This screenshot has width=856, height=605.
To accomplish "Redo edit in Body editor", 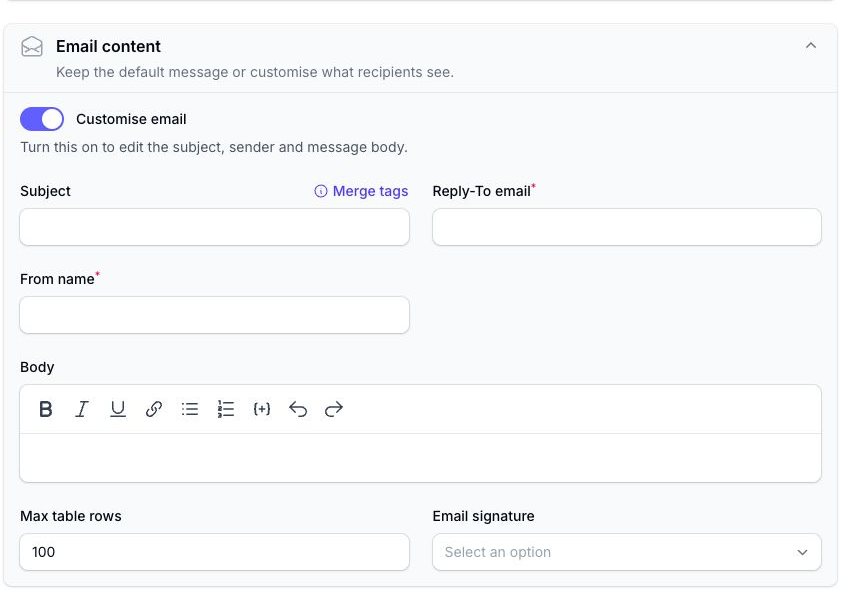I will pyautogui.click(x=334, y=409).
